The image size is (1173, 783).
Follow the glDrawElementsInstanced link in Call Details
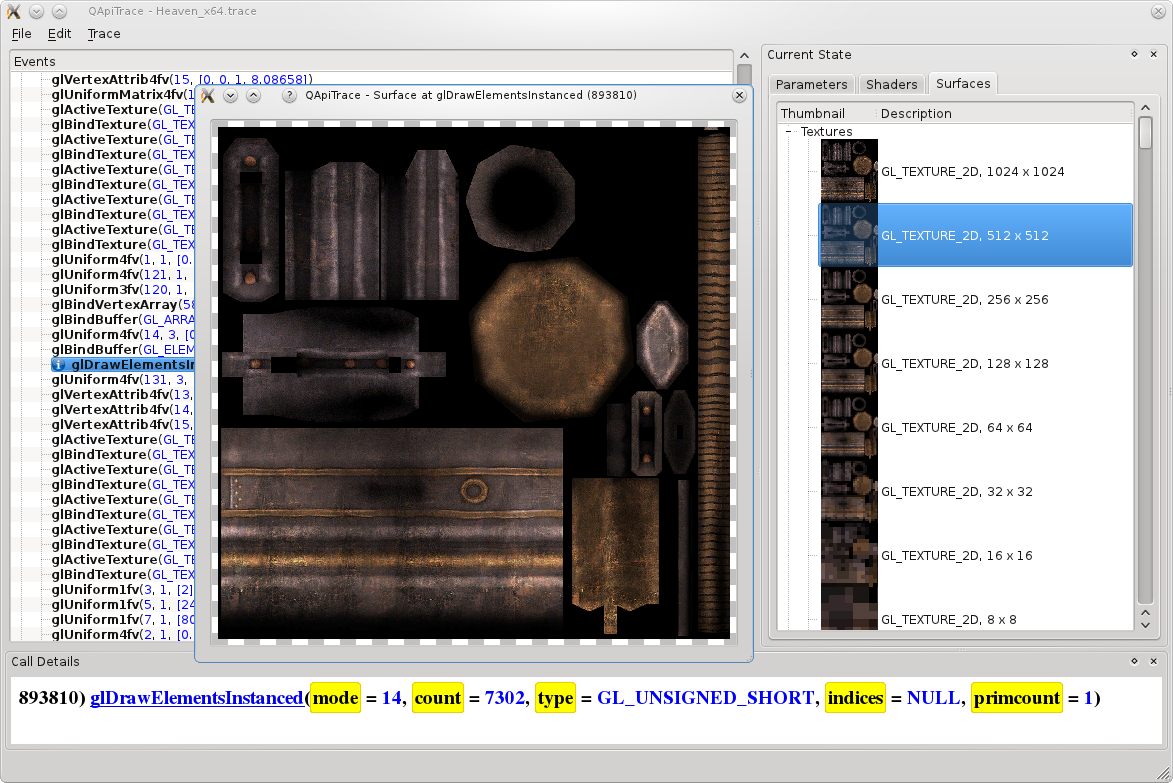coord(196,698)
